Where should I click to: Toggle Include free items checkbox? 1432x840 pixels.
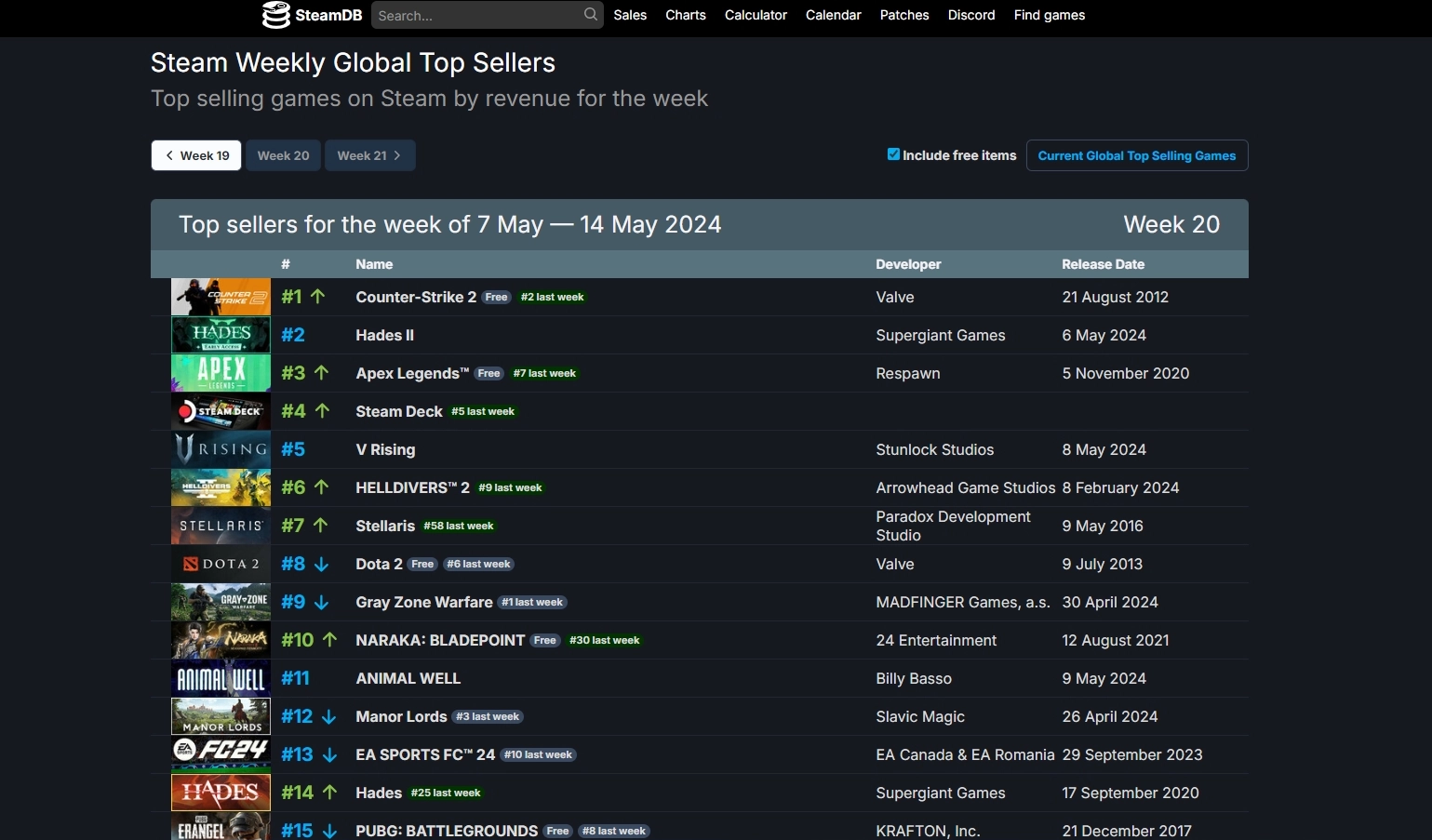[893, 154]
